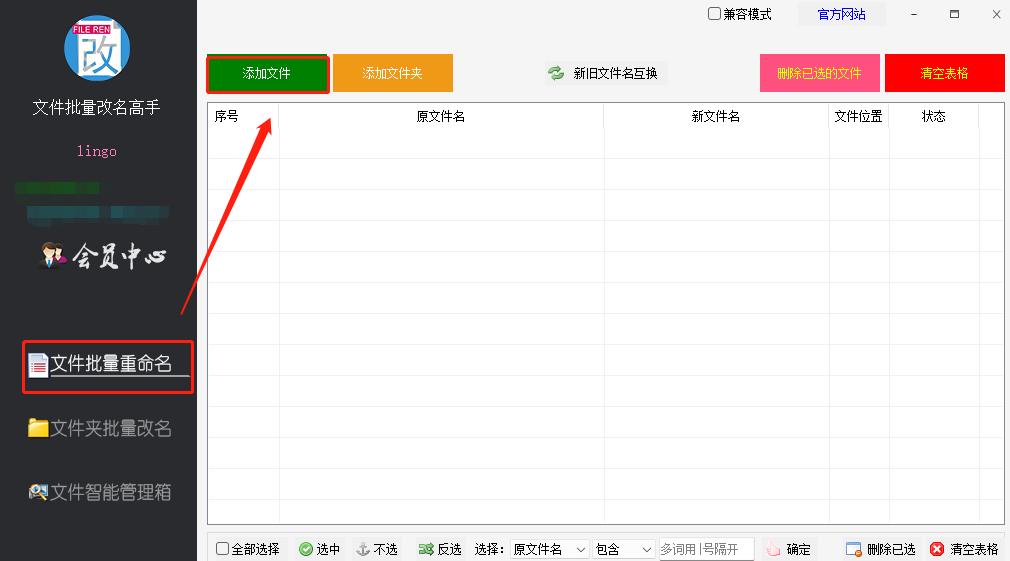Focus the 多词用|号隔开 input field
This screenshot has height=561, width=1010.
pos(706,549)
